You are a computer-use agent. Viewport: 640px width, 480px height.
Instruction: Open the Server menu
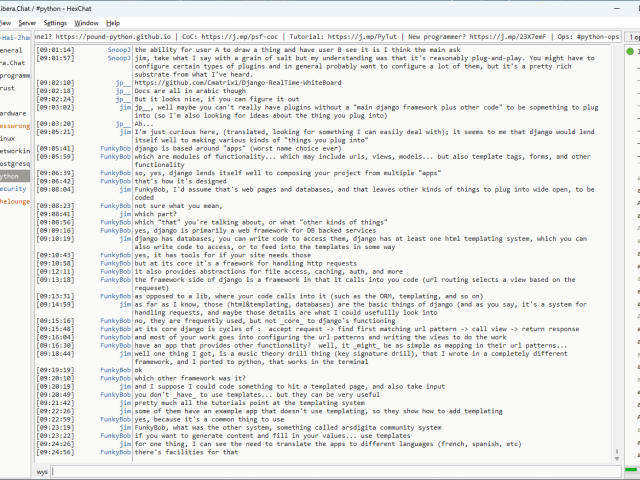point(27,22)
